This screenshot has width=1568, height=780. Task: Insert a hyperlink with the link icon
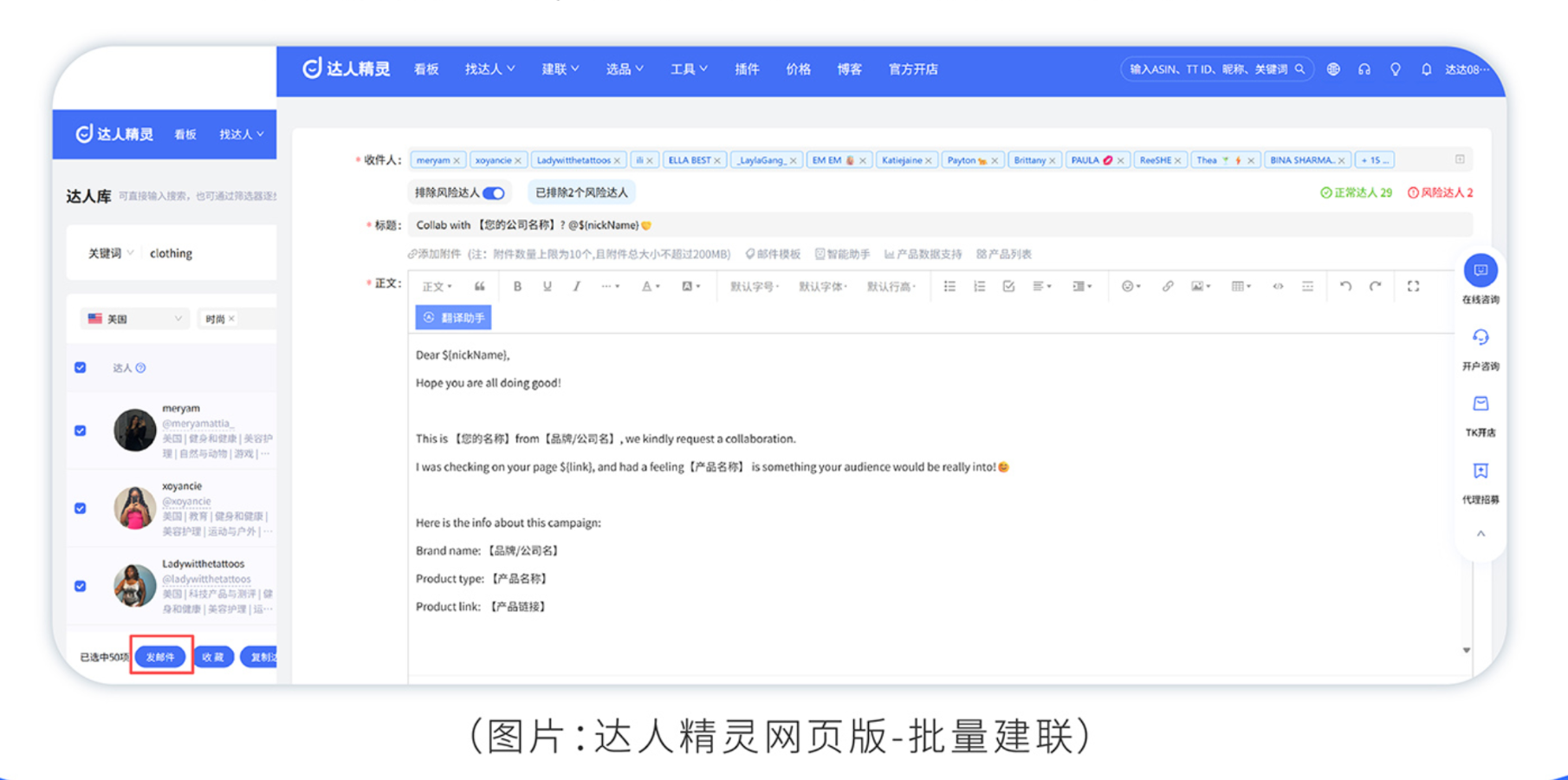tap(1167, 286)
